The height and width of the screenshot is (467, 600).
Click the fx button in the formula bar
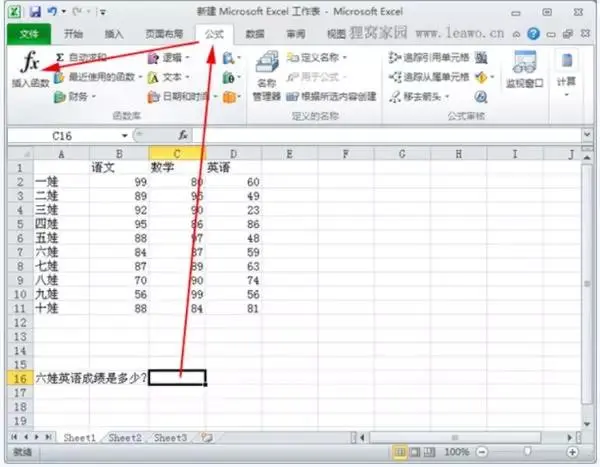[183, 135]
